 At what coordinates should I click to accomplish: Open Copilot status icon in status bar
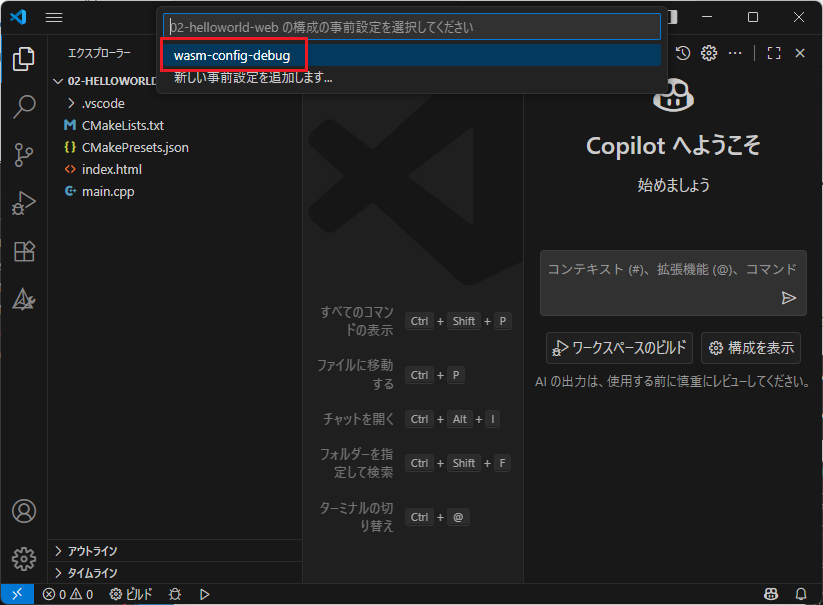point(771,594)
